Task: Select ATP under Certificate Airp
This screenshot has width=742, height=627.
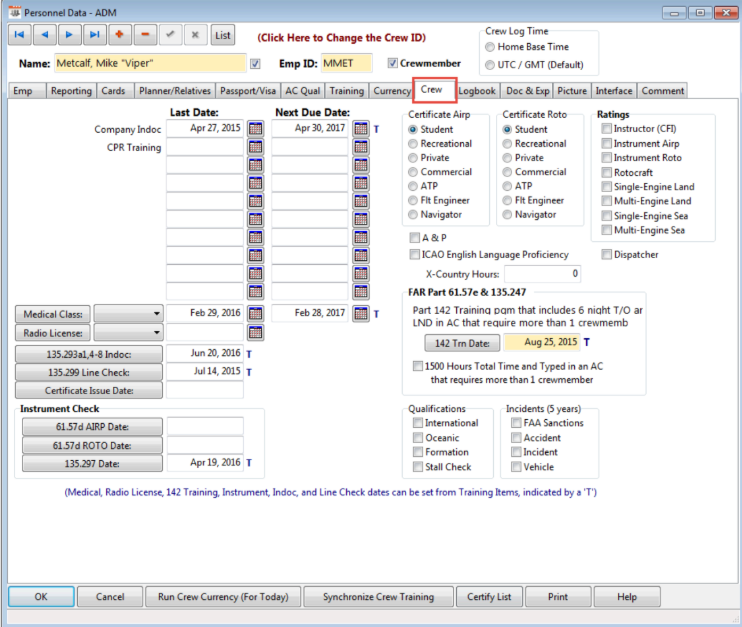Action: point(414,186)
